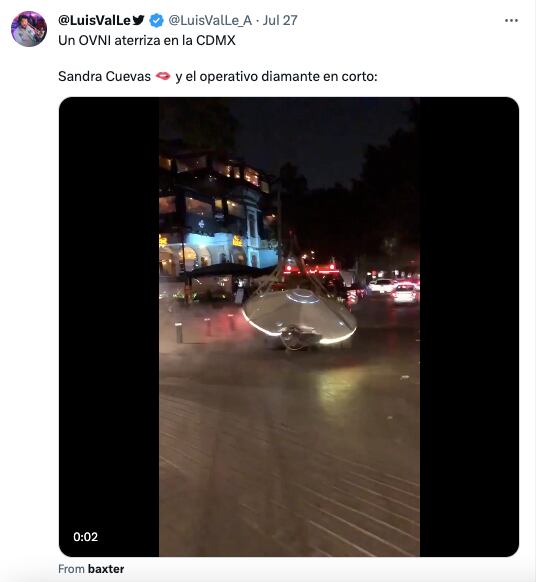Click the video's right black letterbox area
Screen dimensions: 536x582
pos(469,327)
